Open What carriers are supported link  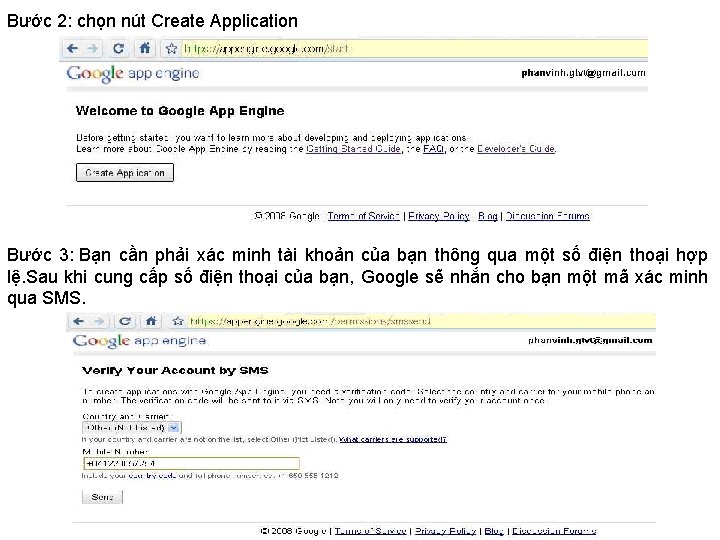click(x=393, y=439)
